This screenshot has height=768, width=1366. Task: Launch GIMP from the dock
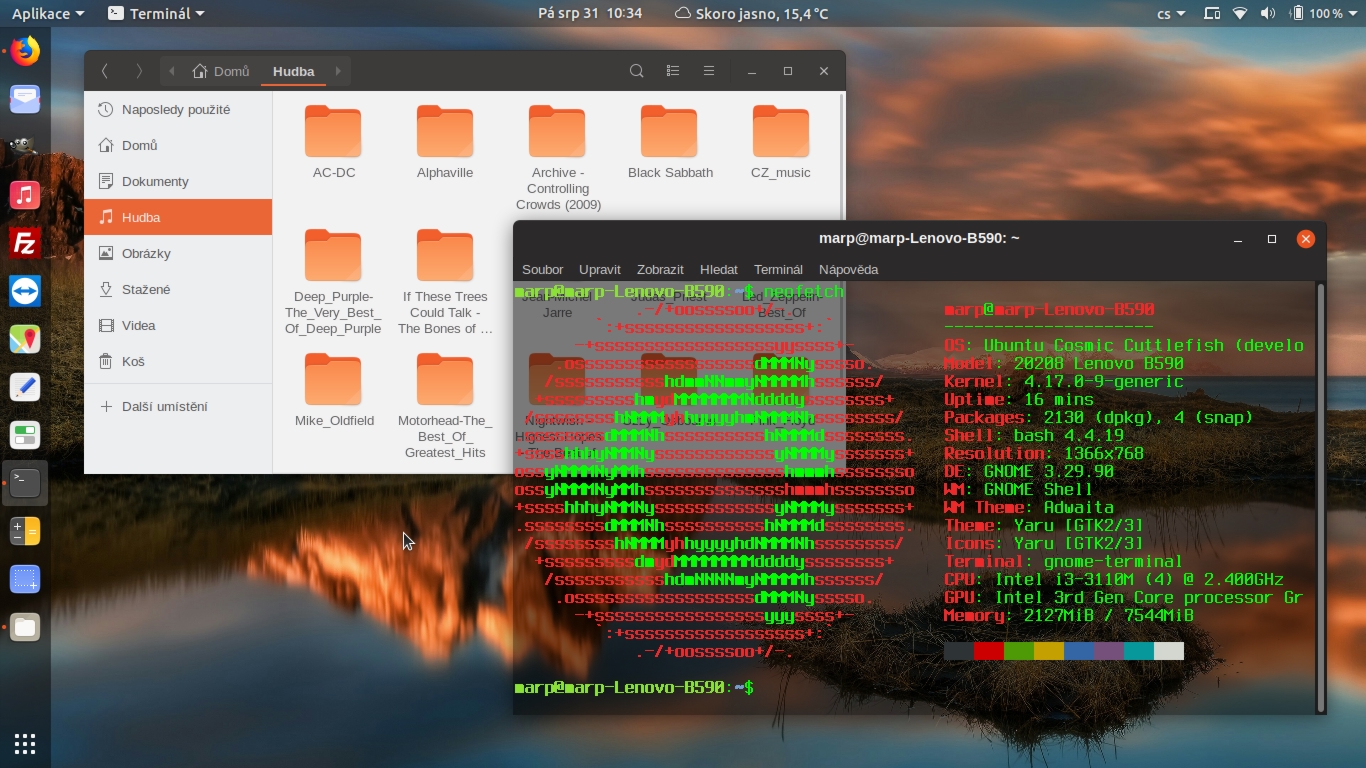pos(24,148)
